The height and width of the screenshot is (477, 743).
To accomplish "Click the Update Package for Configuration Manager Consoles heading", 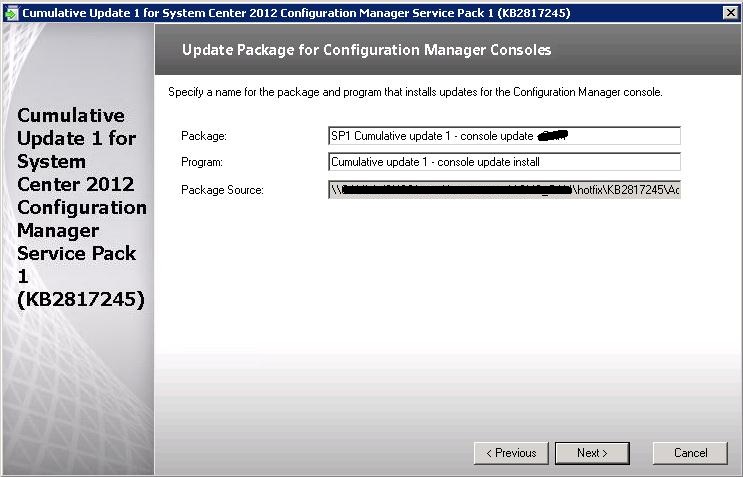I will [366, 49].
